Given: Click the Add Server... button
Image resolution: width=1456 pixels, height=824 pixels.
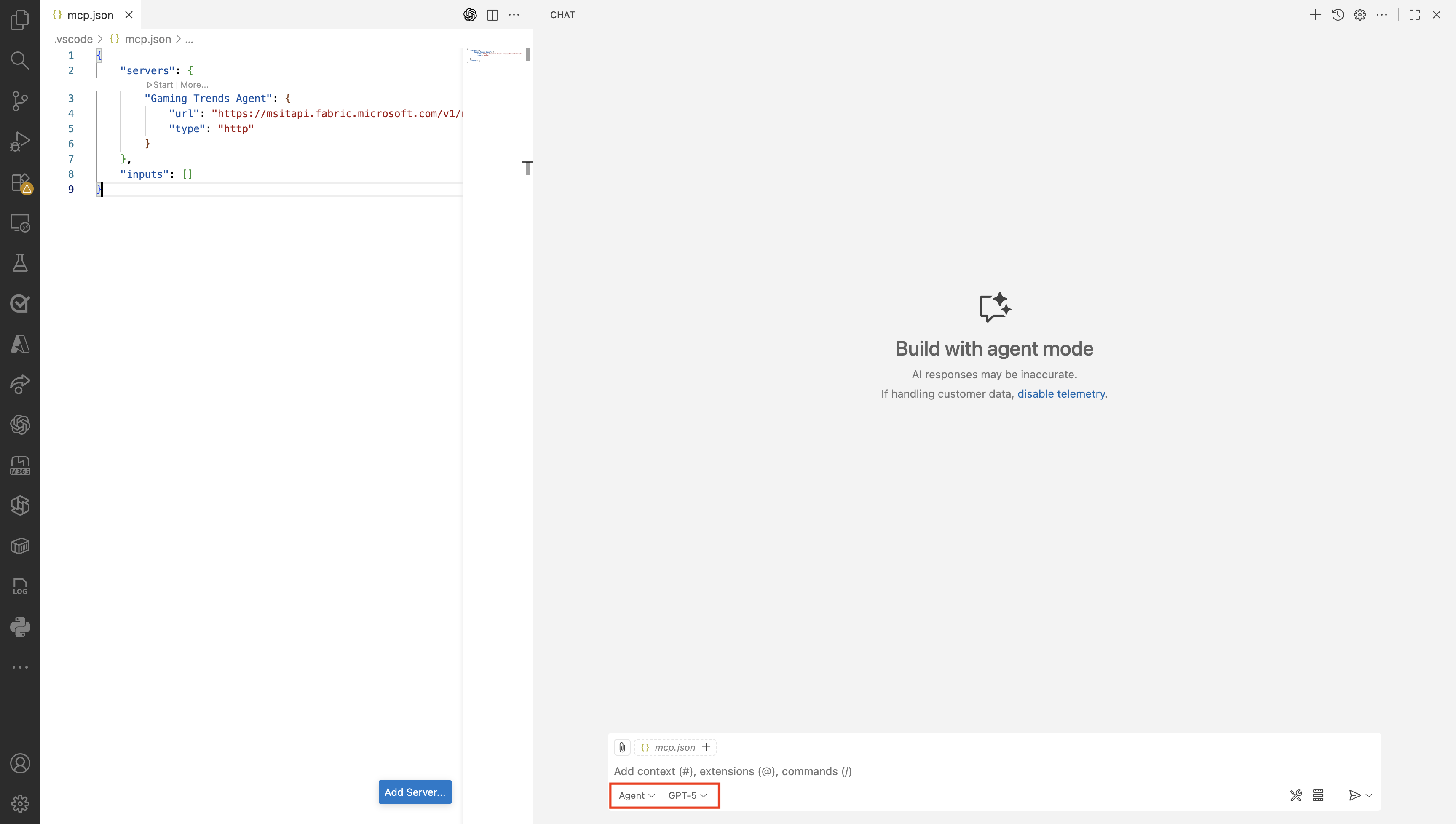Looking at the screenshot, I should click(414, 792).
